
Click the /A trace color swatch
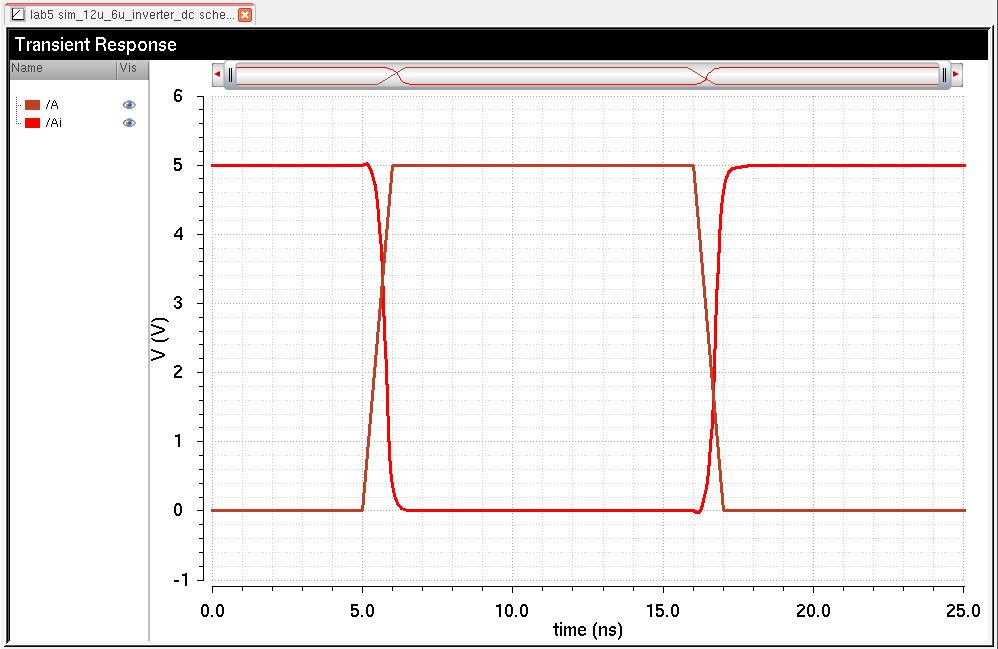[32, 105]
